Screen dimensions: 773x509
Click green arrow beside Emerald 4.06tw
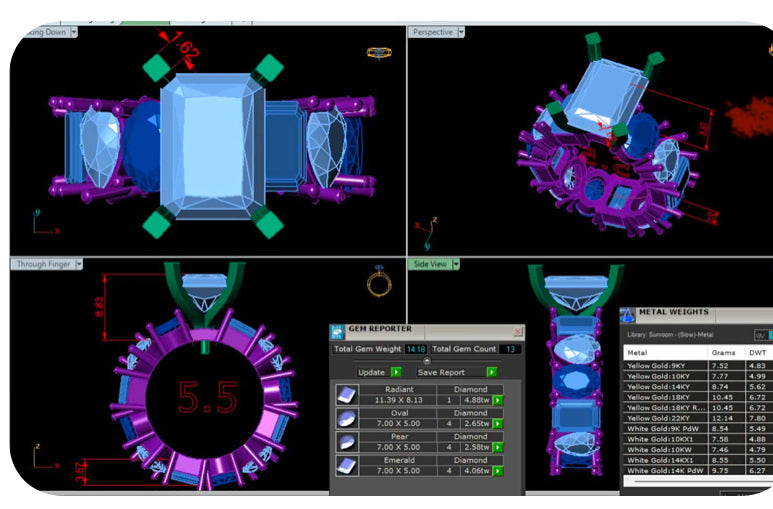498,471
